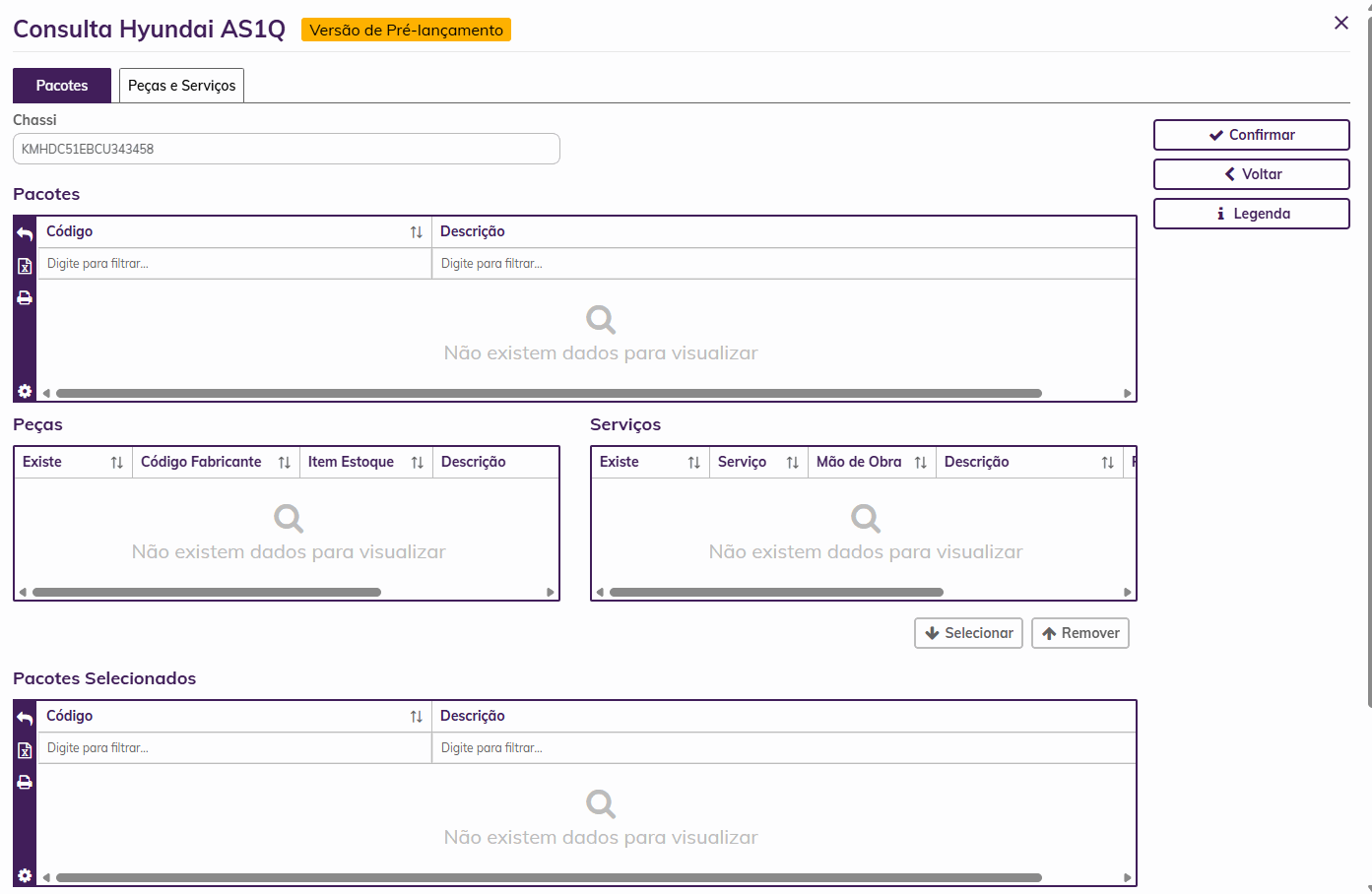Click right scroll arrow in Serviços grid

(1128, 593)
